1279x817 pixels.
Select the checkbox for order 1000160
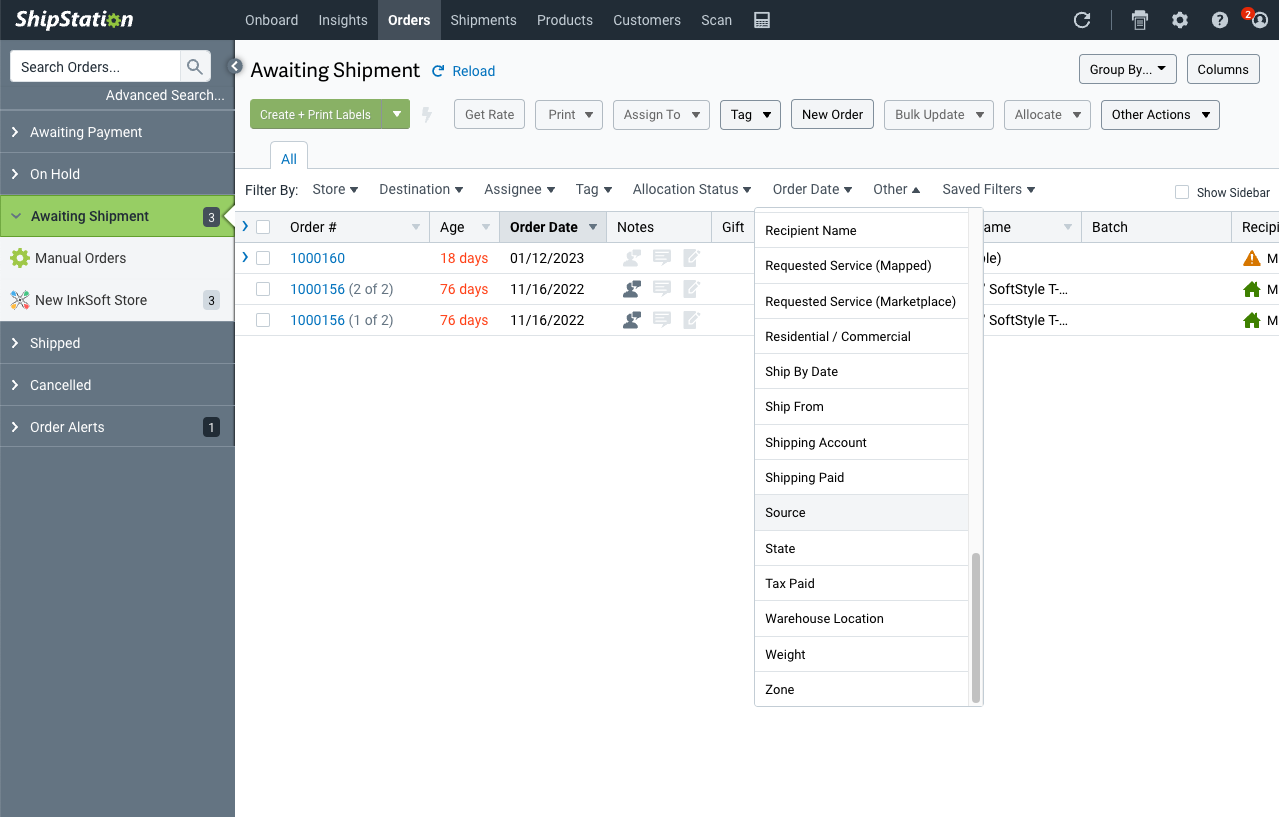(263, 257)
